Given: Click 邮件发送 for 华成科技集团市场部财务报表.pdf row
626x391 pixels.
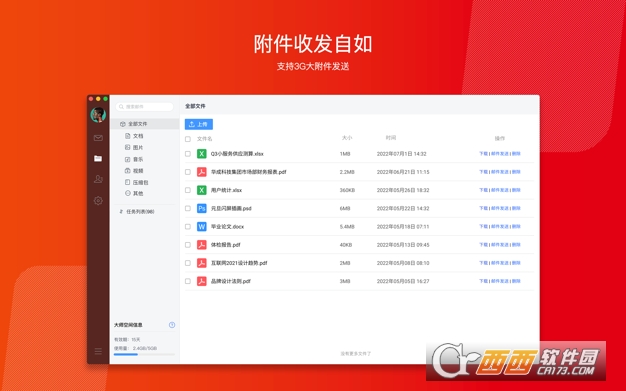Looking at the screenshot, I should [x=500, y=172].
